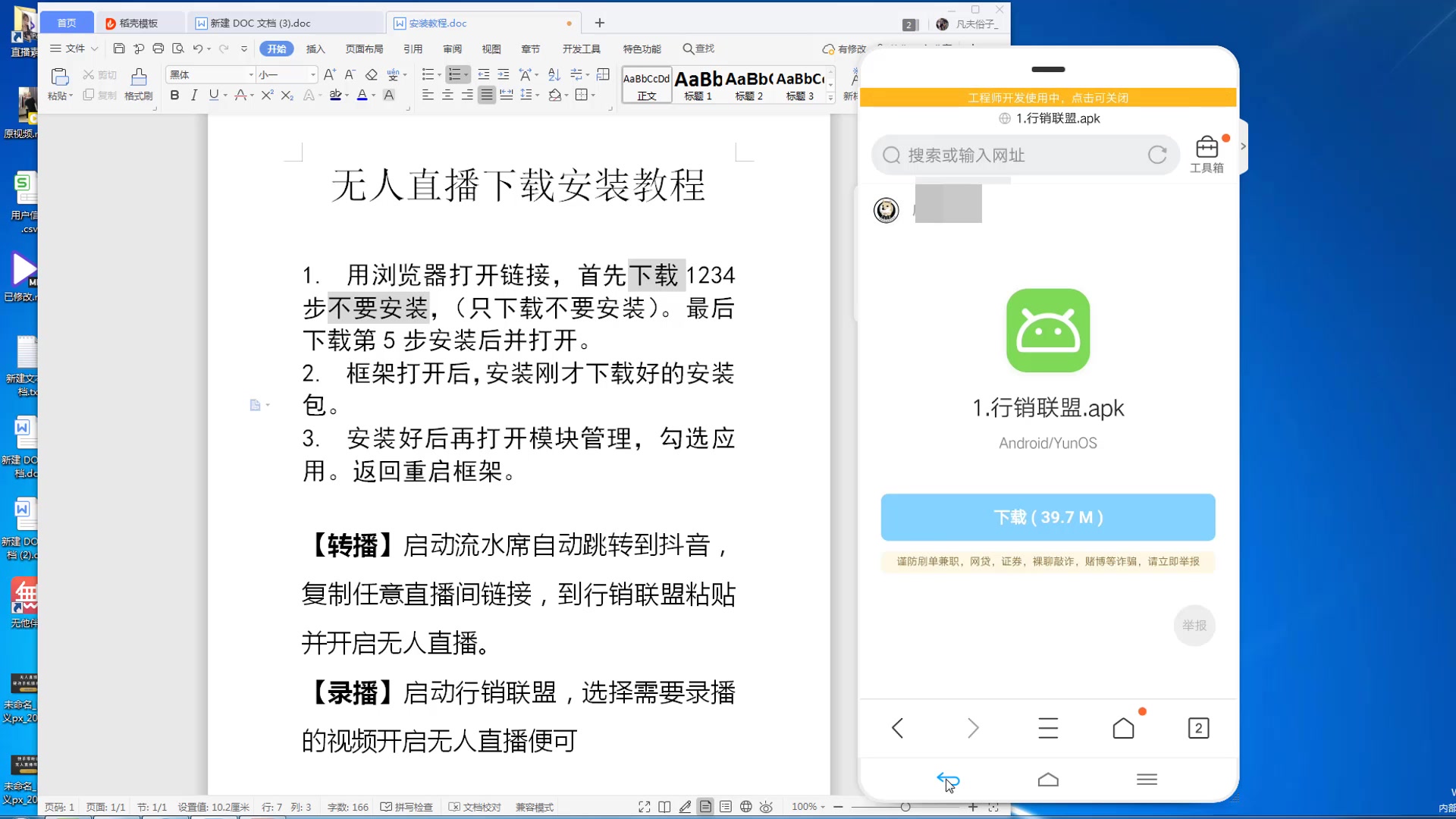The height and width of the screenshot is (819, 1456).
Task: Tap the 举报 report button
Action: tap(1194, 626)
